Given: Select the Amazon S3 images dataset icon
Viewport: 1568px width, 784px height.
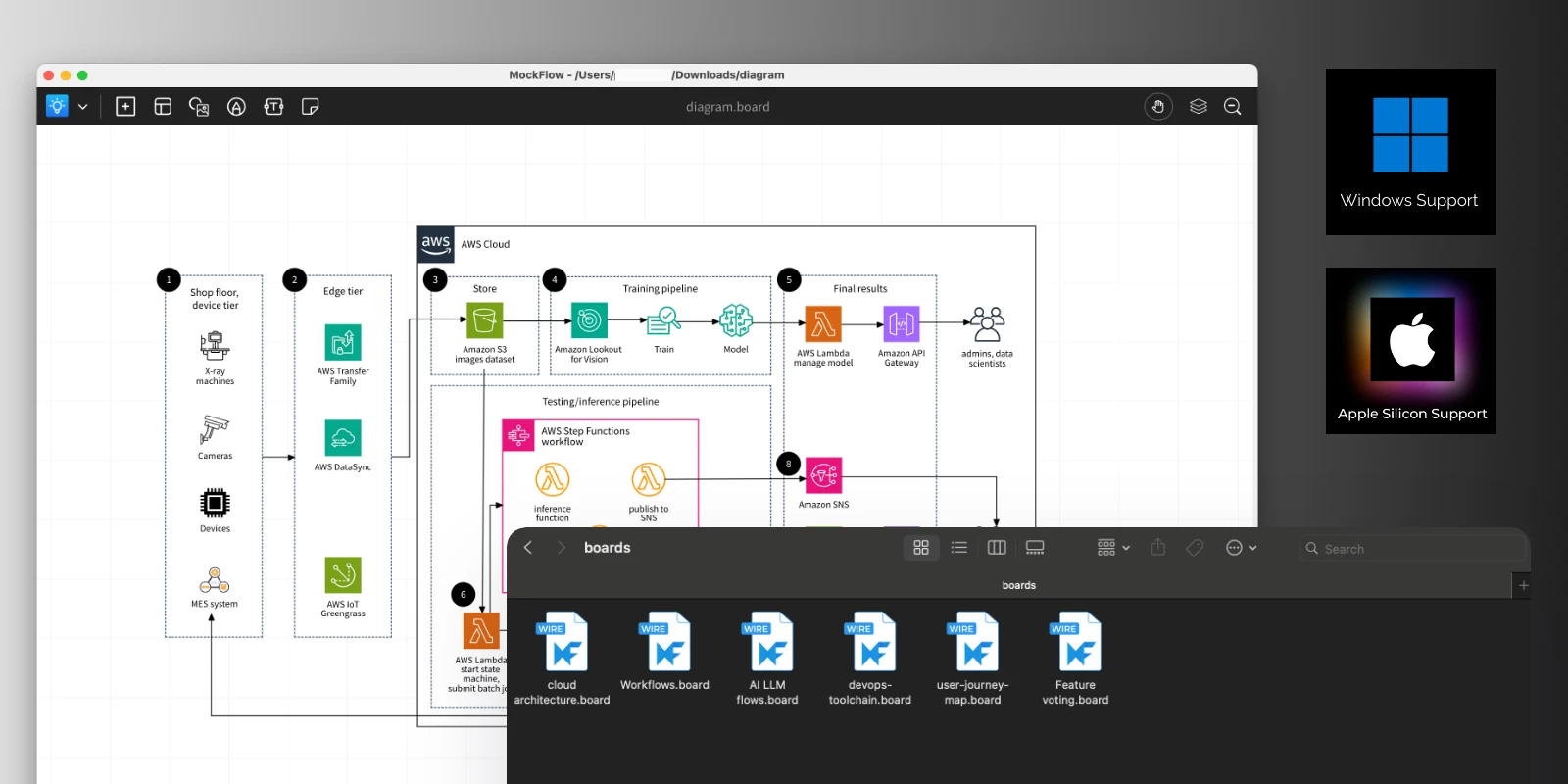Looking at the screenshot, I should coord(484,320).
